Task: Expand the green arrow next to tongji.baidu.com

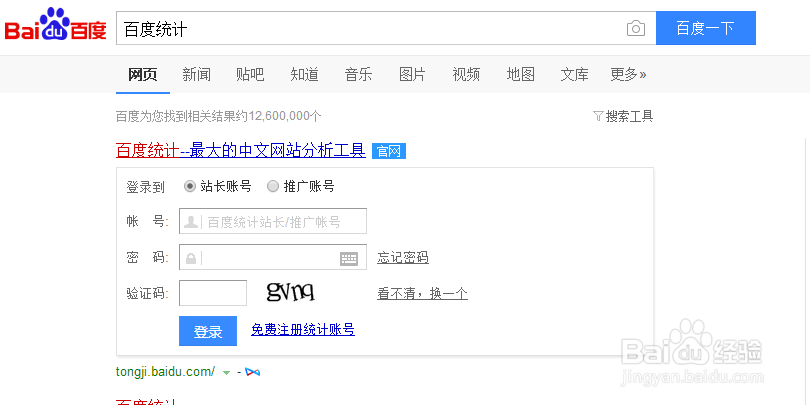Action: pyautogui.click(x=226, y=372)
